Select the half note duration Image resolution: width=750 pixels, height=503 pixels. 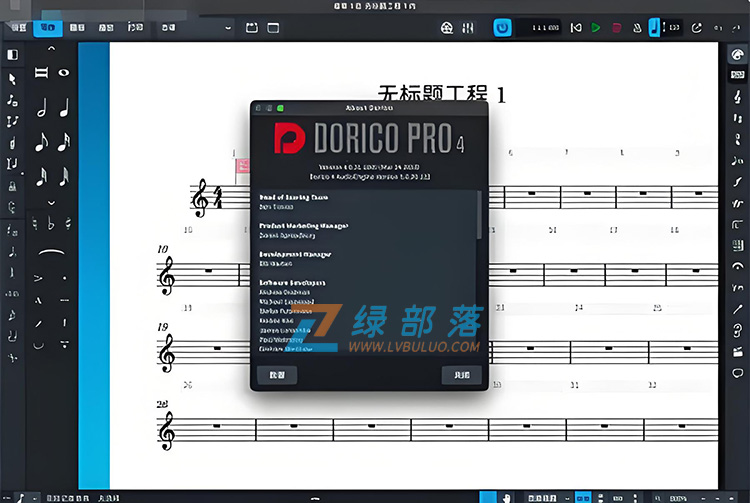(x=42, y=108)
